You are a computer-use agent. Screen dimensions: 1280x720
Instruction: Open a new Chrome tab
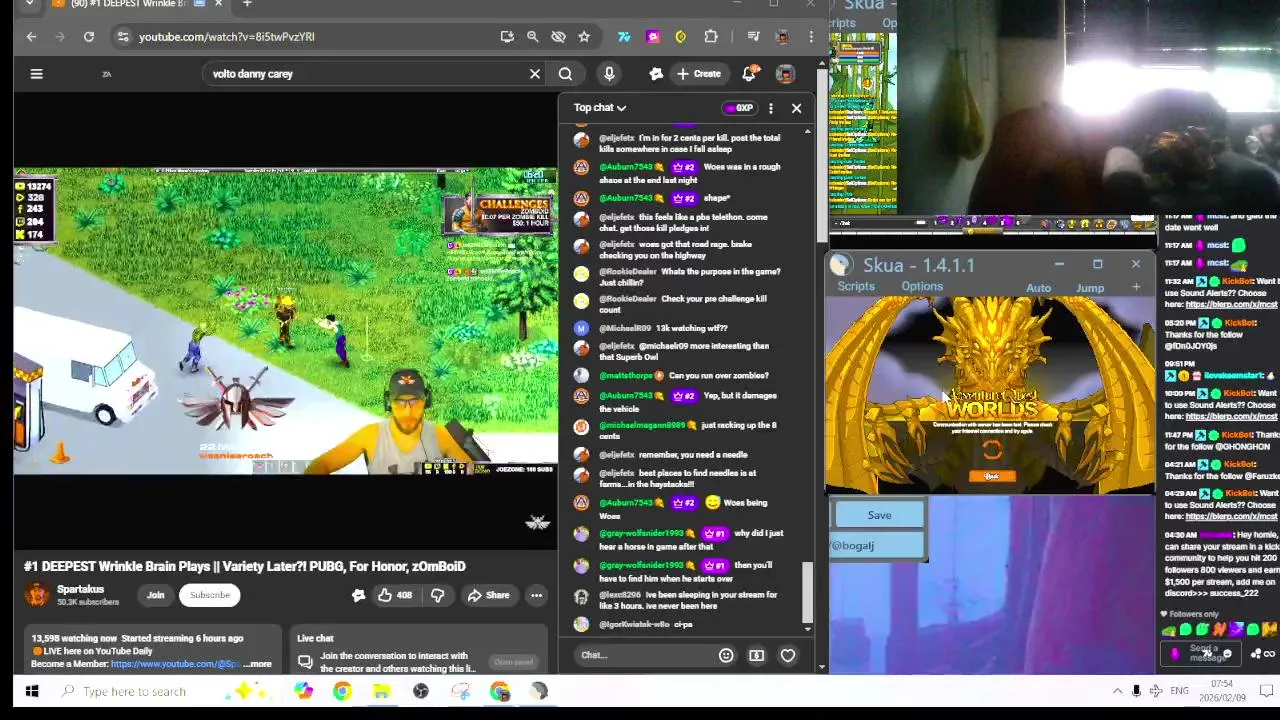pyautogui.click(x=247, y=4)
